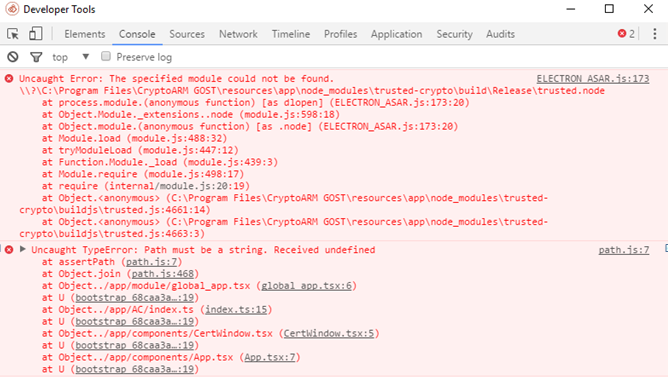
Task: Click the Developer Tools app logo
Action: pos(12,9)
